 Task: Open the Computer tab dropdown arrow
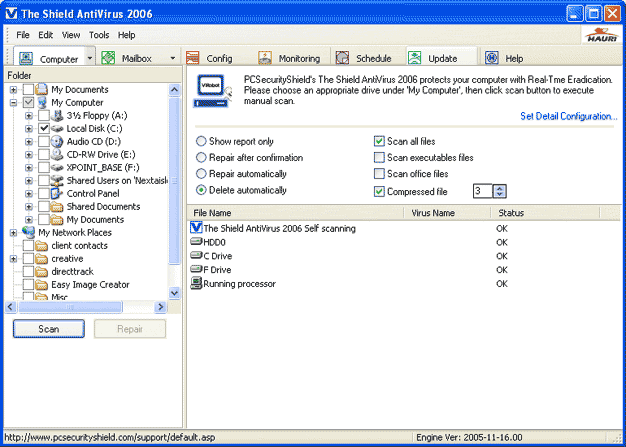[x=90, y=58]
